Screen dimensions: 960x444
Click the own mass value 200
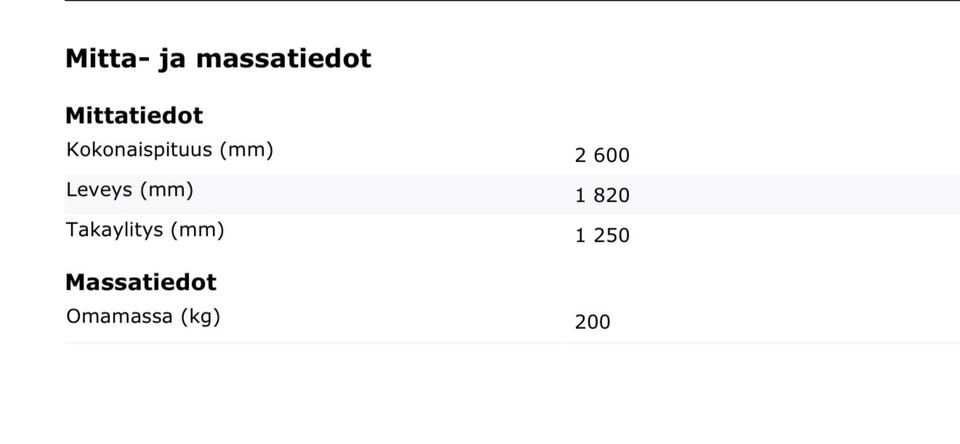click(x=592, y=322)
